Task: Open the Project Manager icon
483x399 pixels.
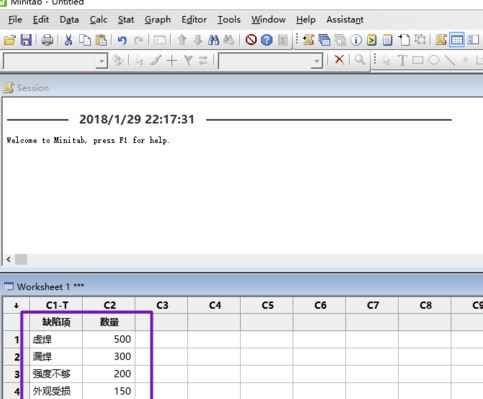Action: pos(473,40)
